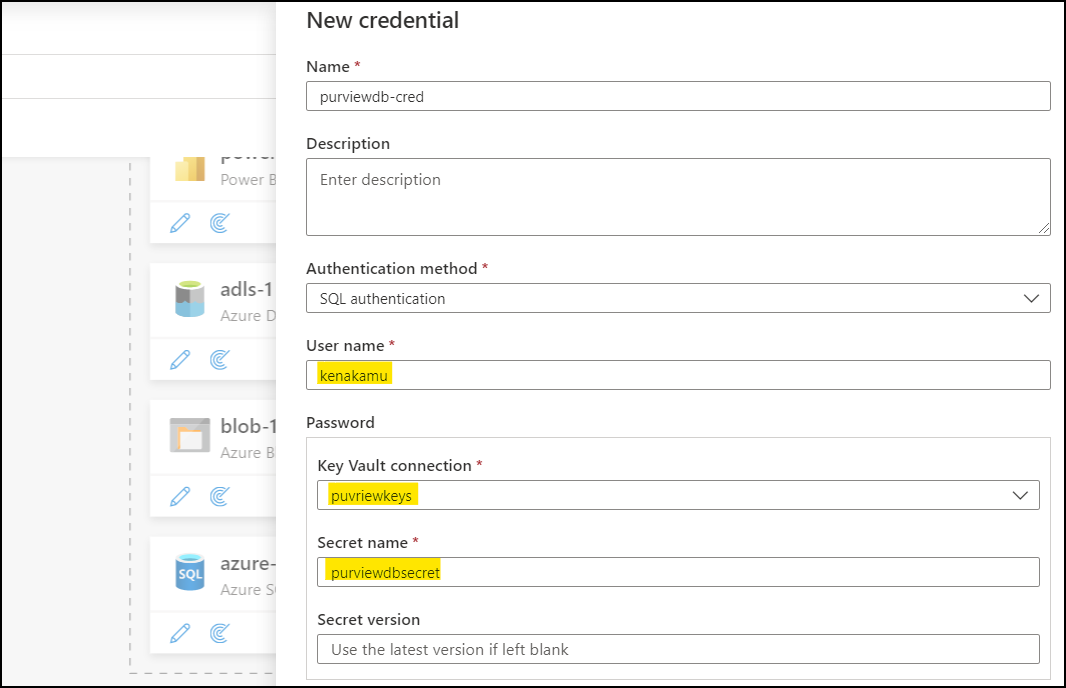Click the blue SQL database icon
The image size is (1066, 688).
[x=189, y=572]
